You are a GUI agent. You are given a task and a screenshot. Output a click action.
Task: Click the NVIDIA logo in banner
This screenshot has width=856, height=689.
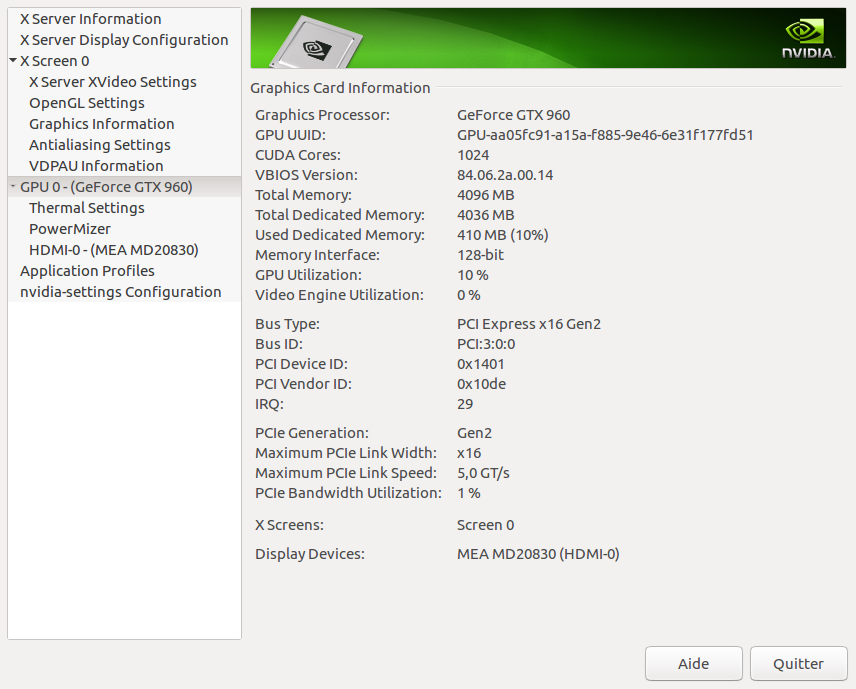pos(808,40)
